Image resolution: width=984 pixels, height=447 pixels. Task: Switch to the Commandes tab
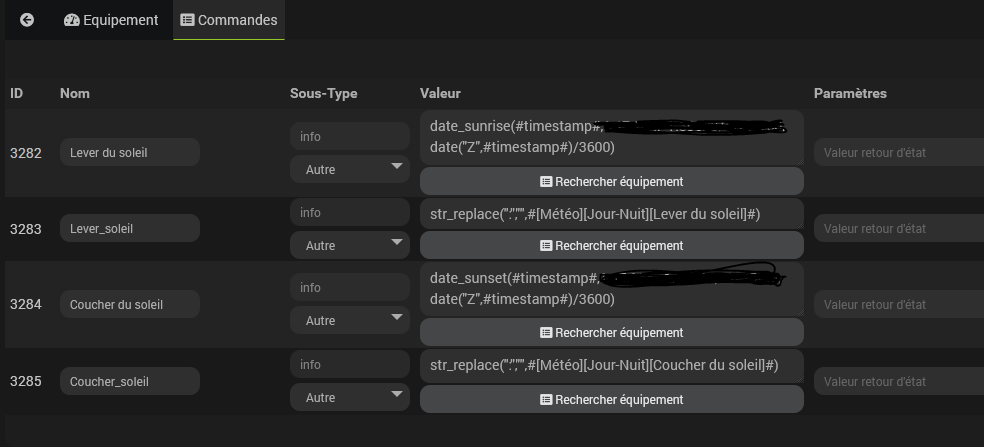(229, 20)
